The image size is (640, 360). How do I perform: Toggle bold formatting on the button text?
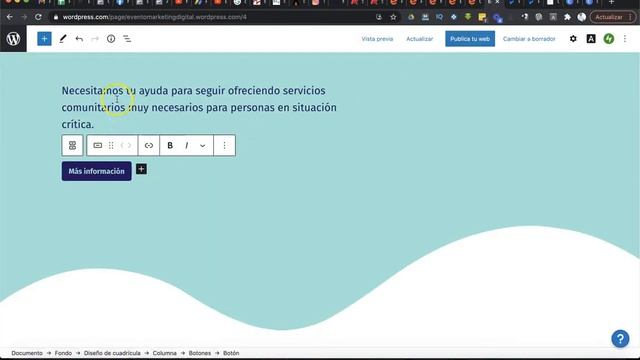click(x=170, y=145)
